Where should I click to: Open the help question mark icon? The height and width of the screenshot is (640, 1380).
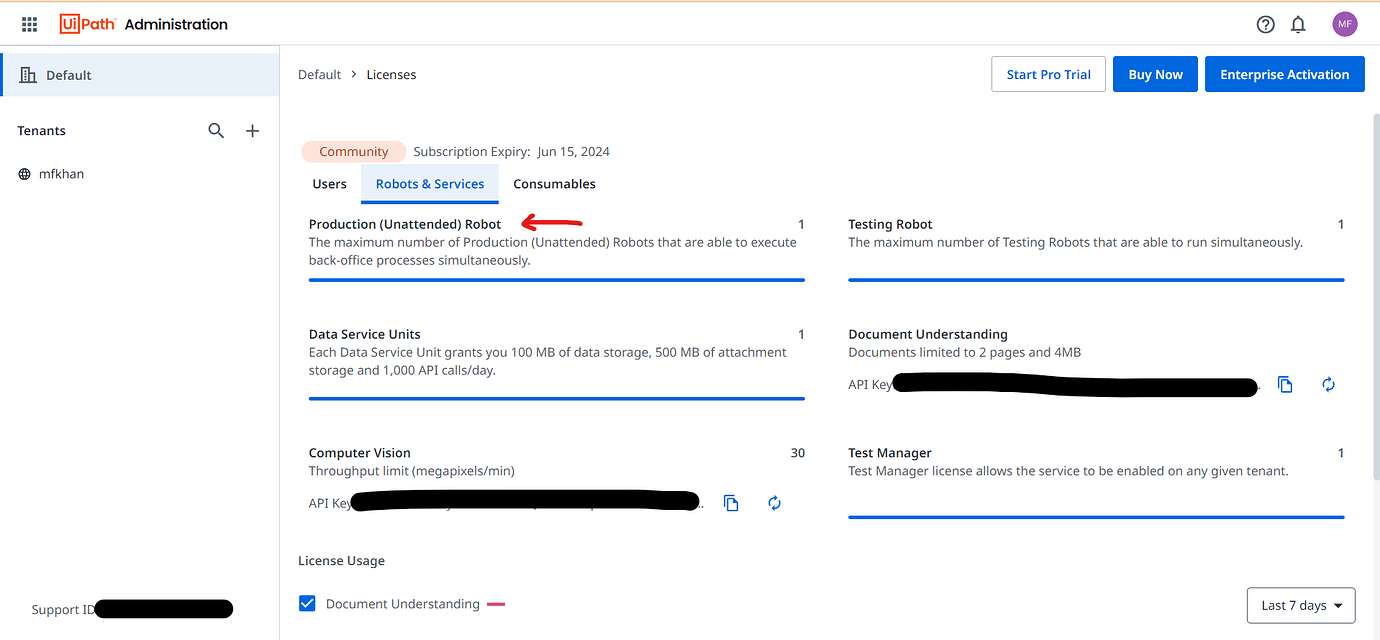pyautogui.click(x=1265, y=23)
